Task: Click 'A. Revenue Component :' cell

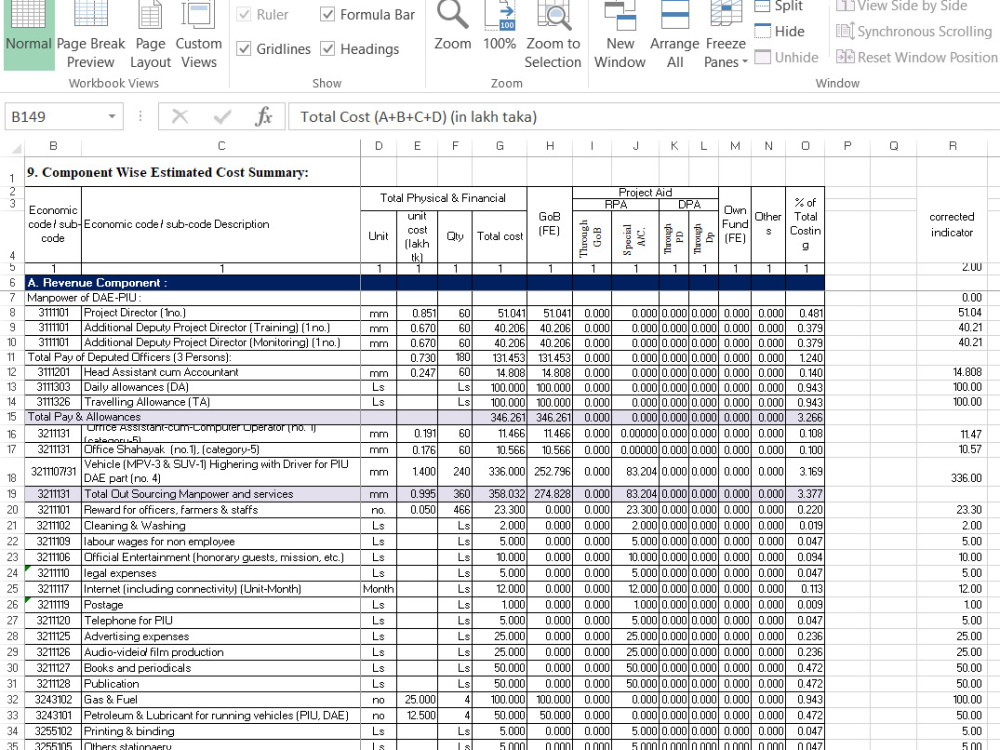Action: (193, 283)
